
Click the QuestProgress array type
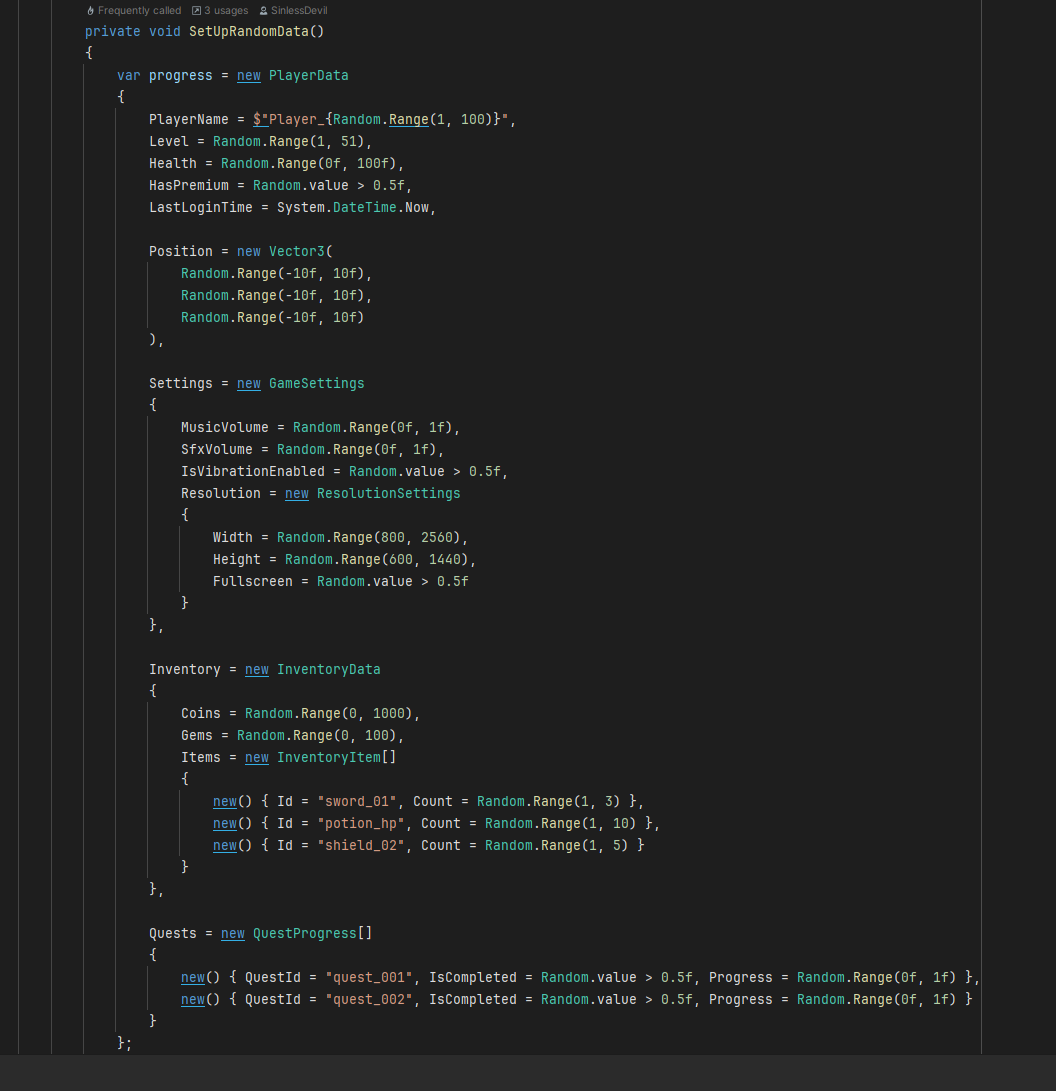coord(313,934)
